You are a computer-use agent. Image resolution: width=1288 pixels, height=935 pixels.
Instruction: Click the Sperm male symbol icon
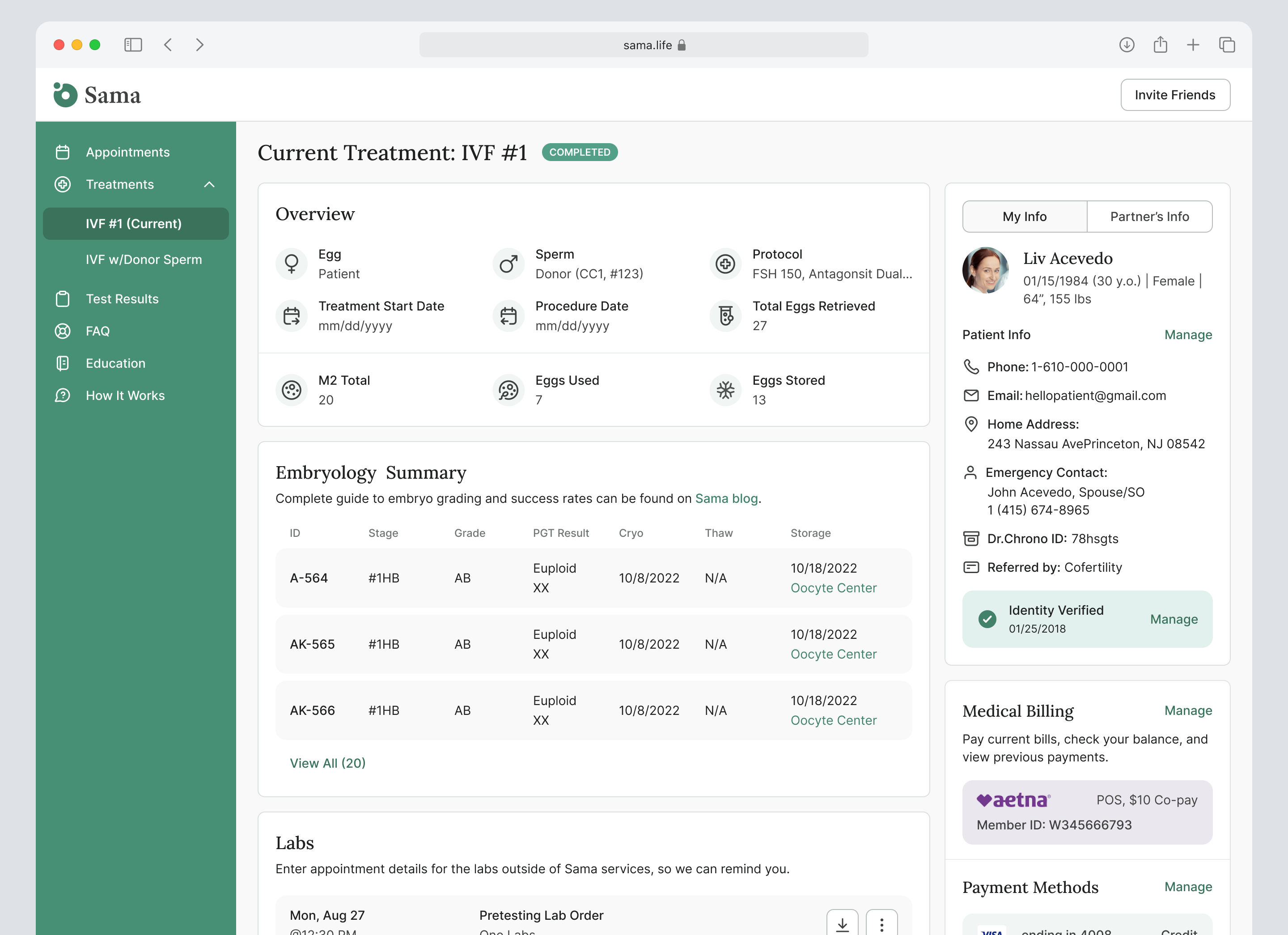coord(508,263)
